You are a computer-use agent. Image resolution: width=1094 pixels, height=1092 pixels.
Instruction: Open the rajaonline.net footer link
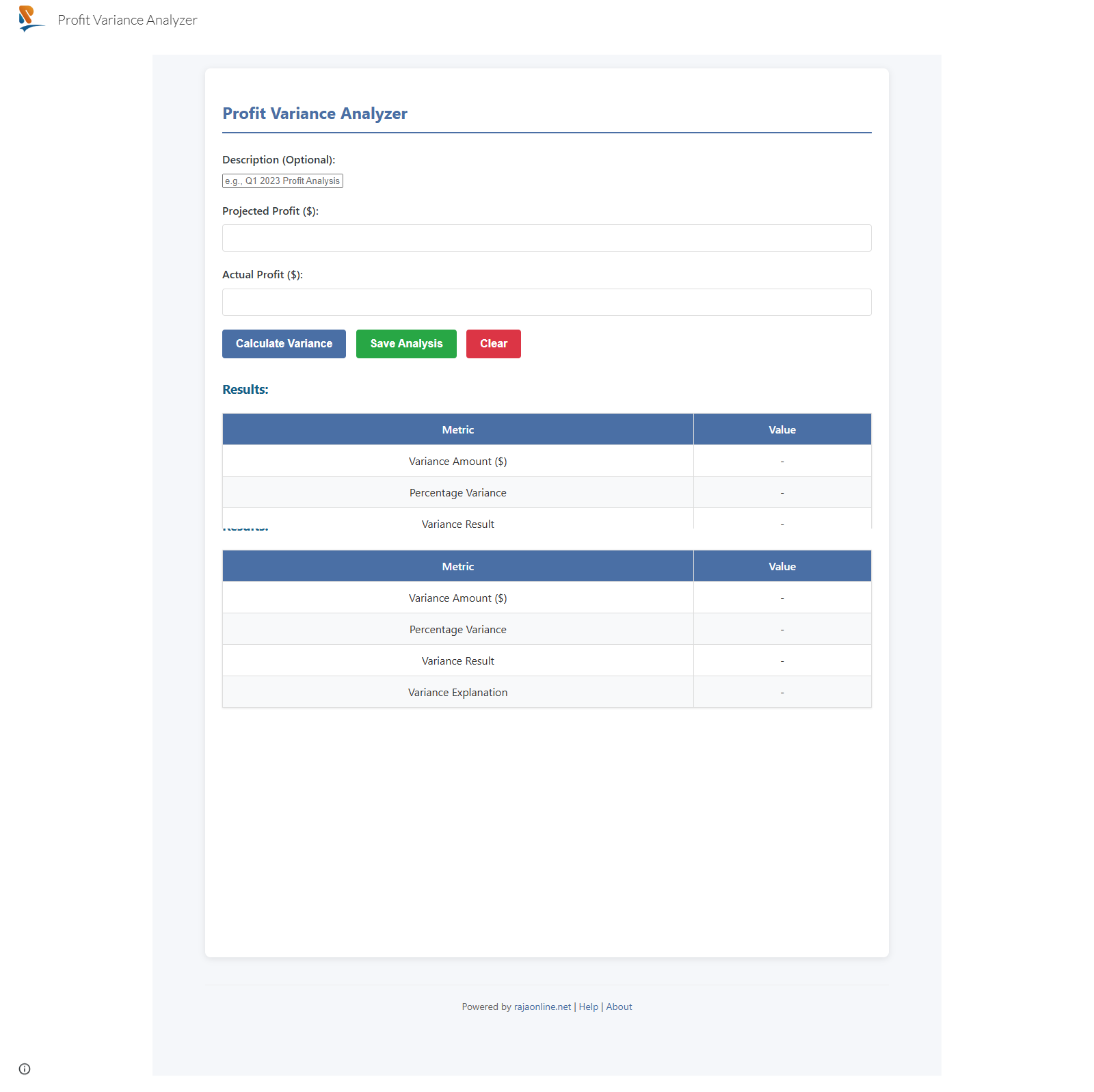(x=542, y=1007)
